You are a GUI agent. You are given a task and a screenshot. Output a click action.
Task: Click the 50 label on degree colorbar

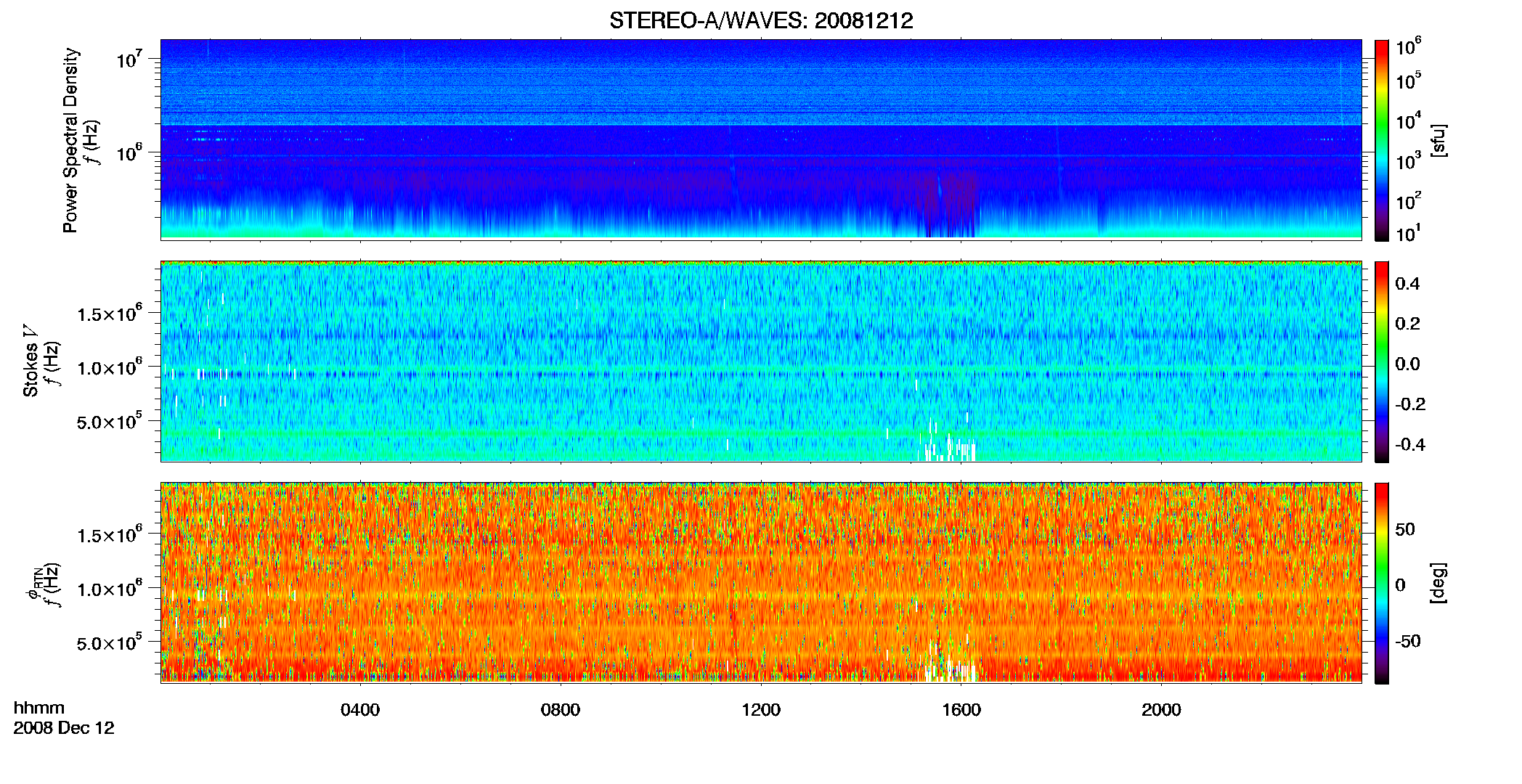pyautogui.click(x=1405, y=529)
